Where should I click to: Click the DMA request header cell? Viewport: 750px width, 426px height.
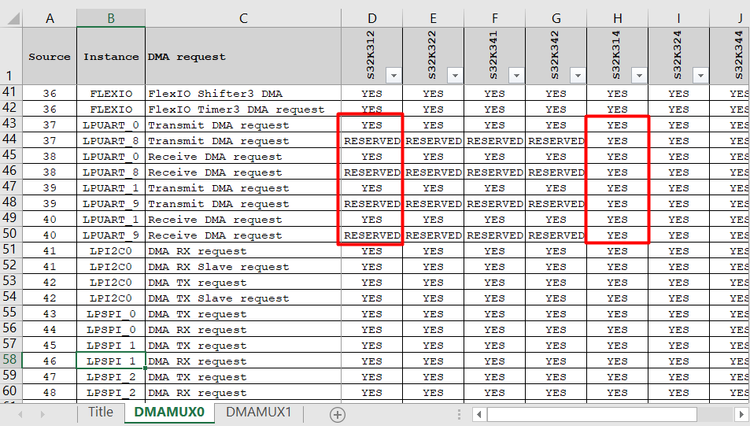point(243,56)
